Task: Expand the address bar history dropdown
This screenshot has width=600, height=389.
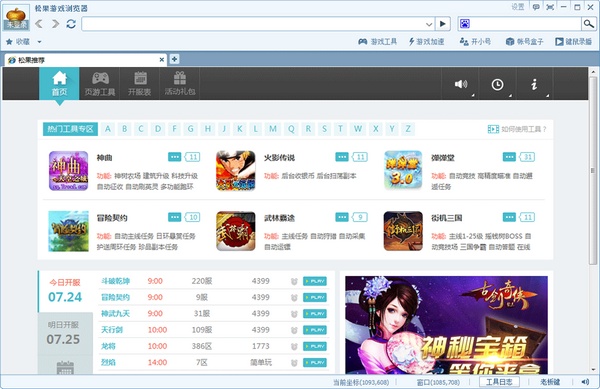Action: [429, 24]
